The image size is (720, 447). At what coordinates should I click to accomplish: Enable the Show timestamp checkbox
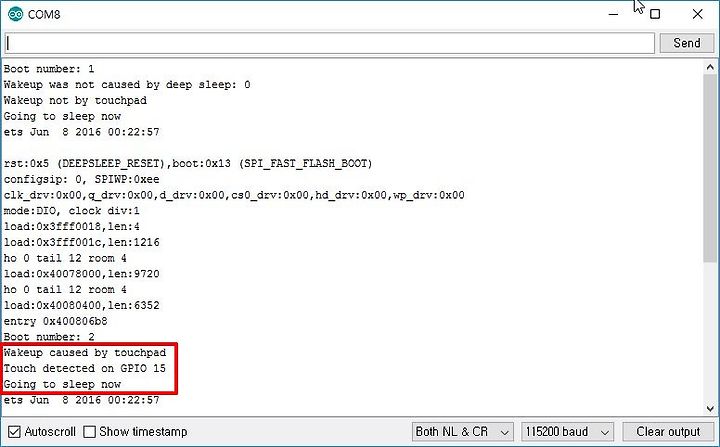point(90,432)
